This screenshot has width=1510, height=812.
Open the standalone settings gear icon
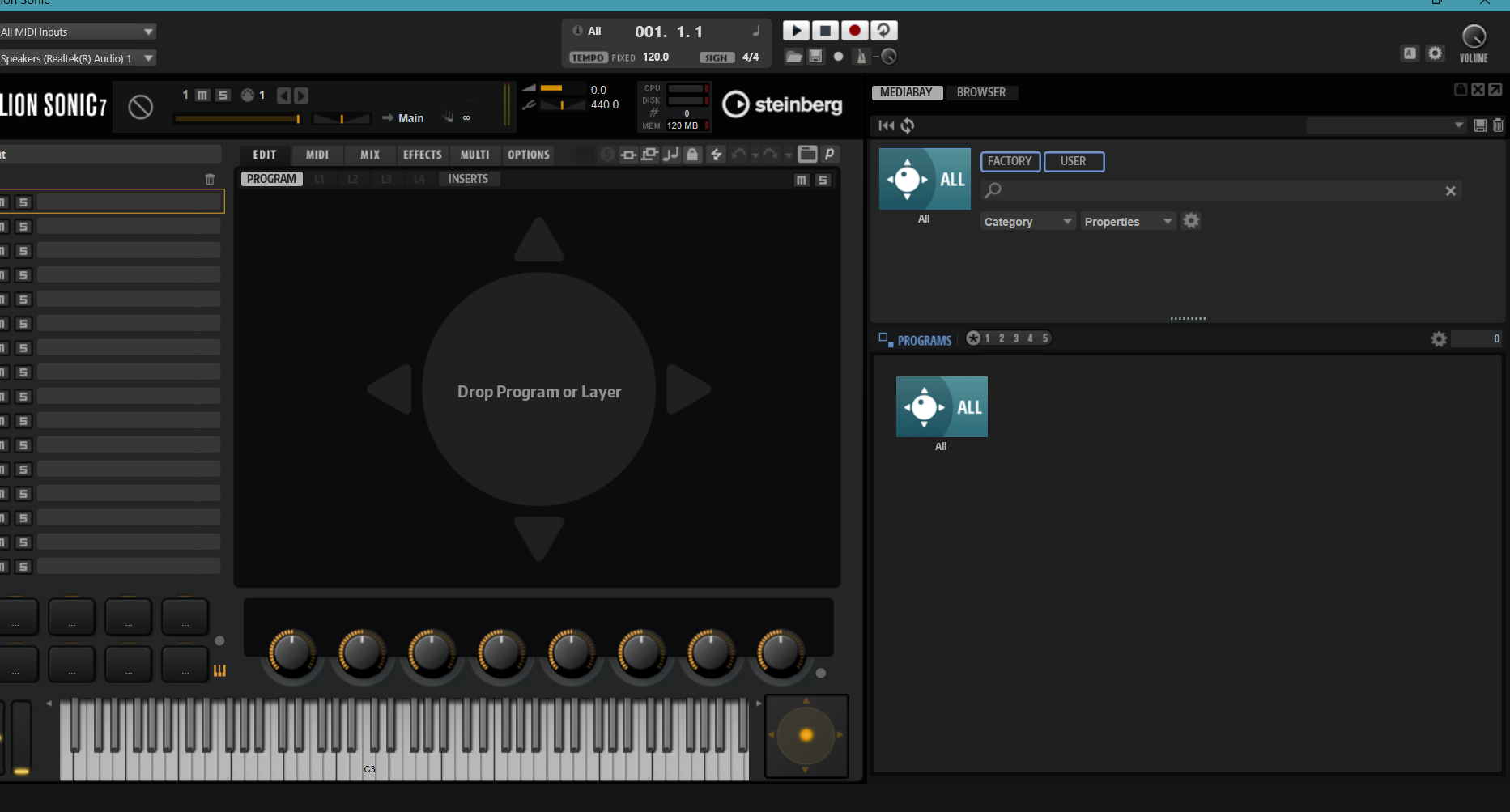click(1435, 53)
